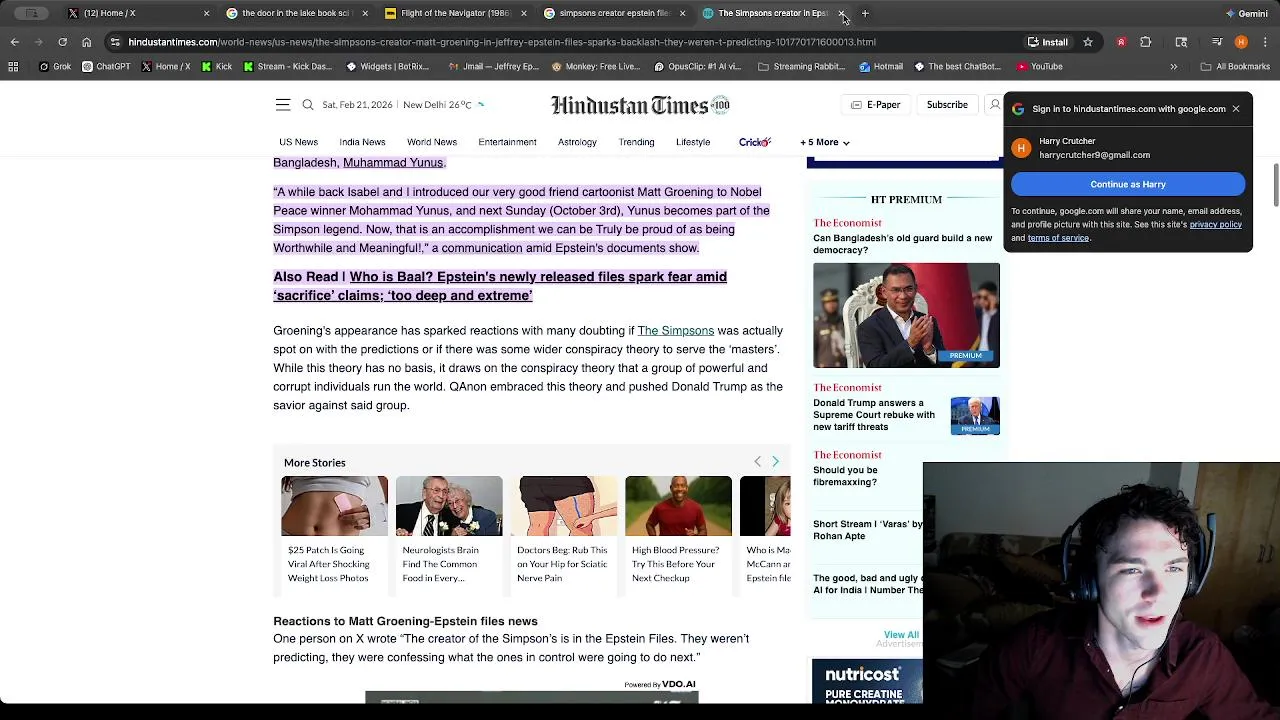Open the Widgets | BotRix bookmark
Screen dimensions: 1280x720
(387, 67)
